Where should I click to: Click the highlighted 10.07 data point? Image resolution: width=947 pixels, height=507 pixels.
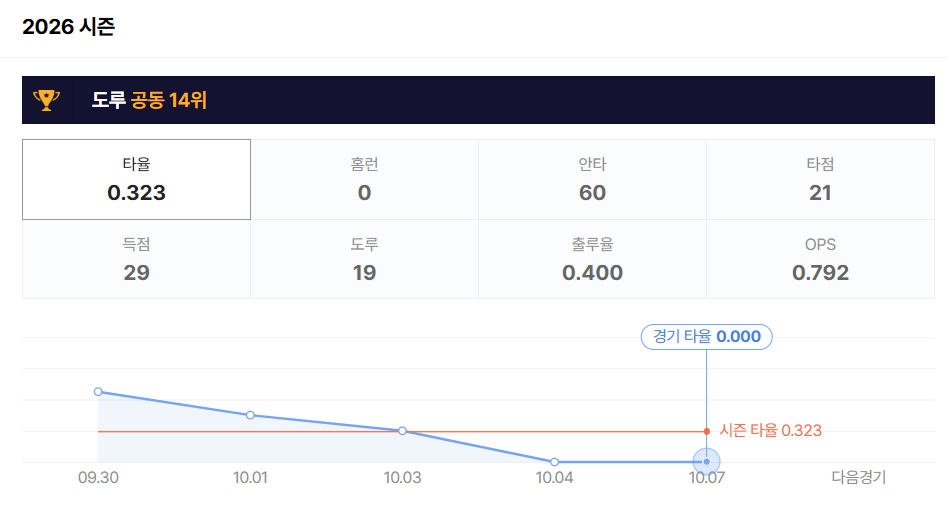click(707, 462)
